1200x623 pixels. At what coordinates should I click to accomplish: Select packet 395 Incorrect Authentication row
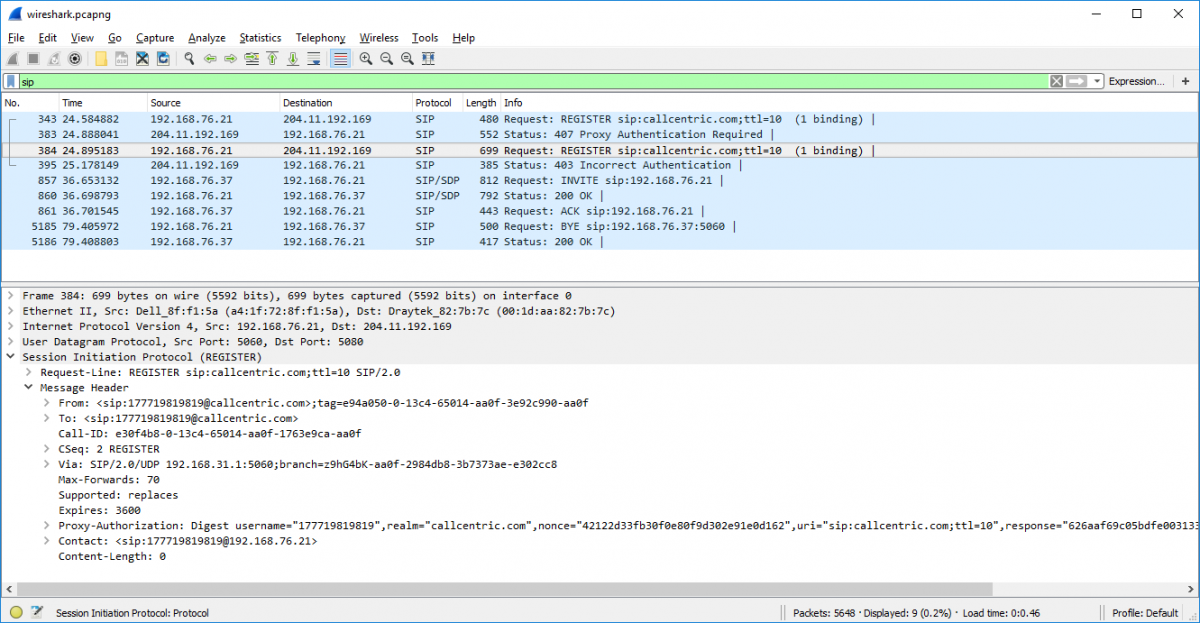click(x=600, y=165)
